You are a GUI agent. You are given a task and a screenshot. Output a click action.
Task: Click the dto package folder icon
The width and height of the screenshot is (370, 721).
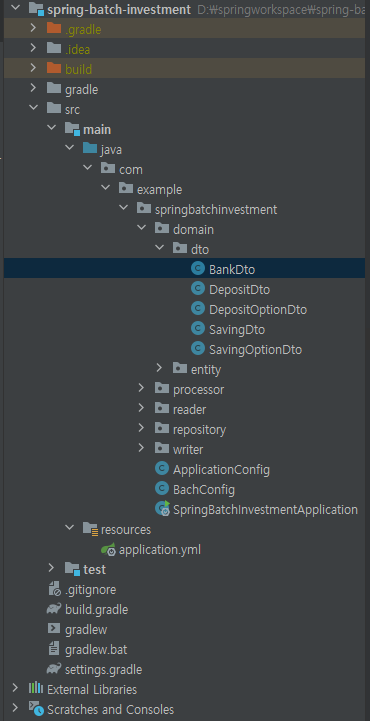point(180,249)
